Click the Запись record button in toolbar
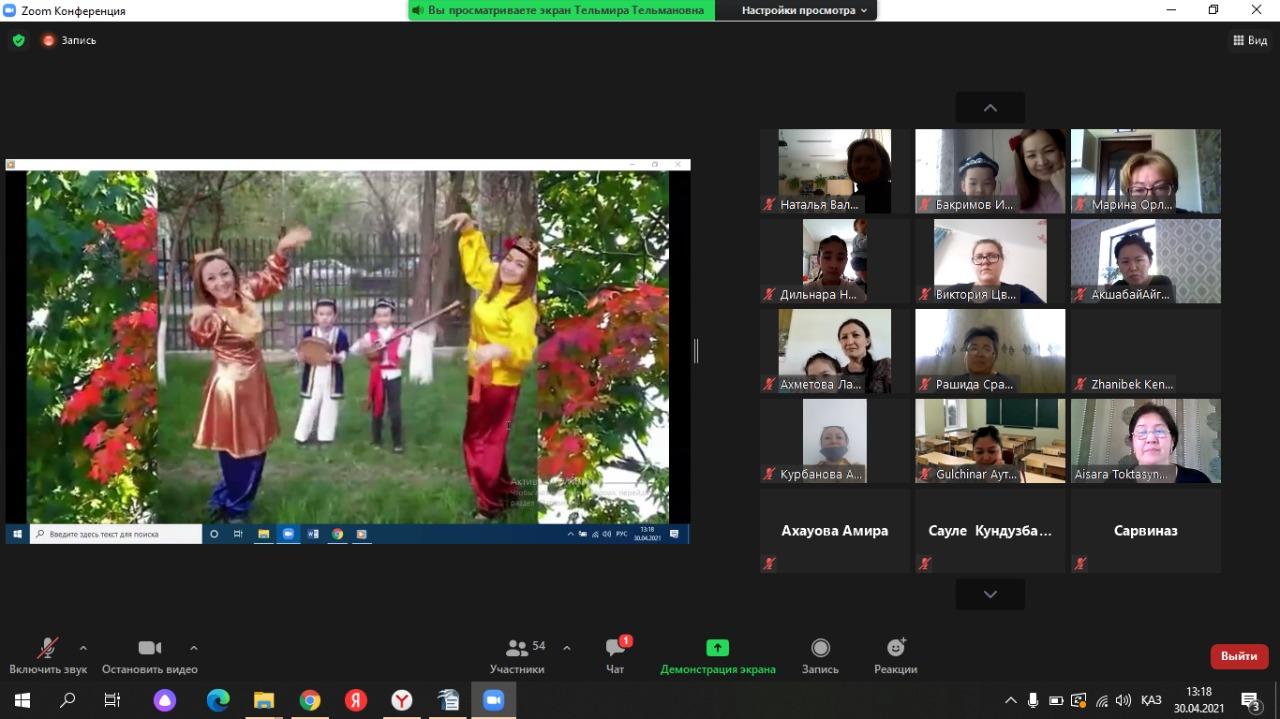1280x719 pixels. pos(820,655)
